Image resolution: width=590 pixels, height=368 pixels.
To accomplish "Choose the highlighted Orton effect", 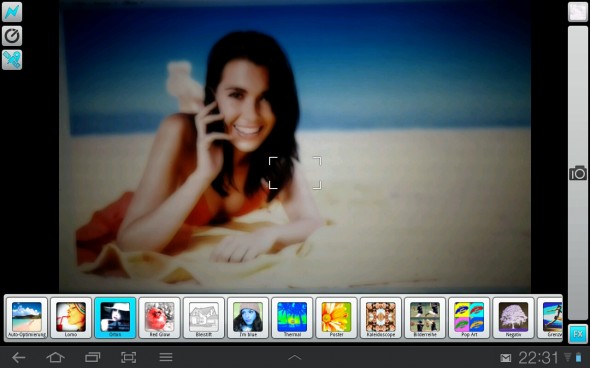I will 115,318.
